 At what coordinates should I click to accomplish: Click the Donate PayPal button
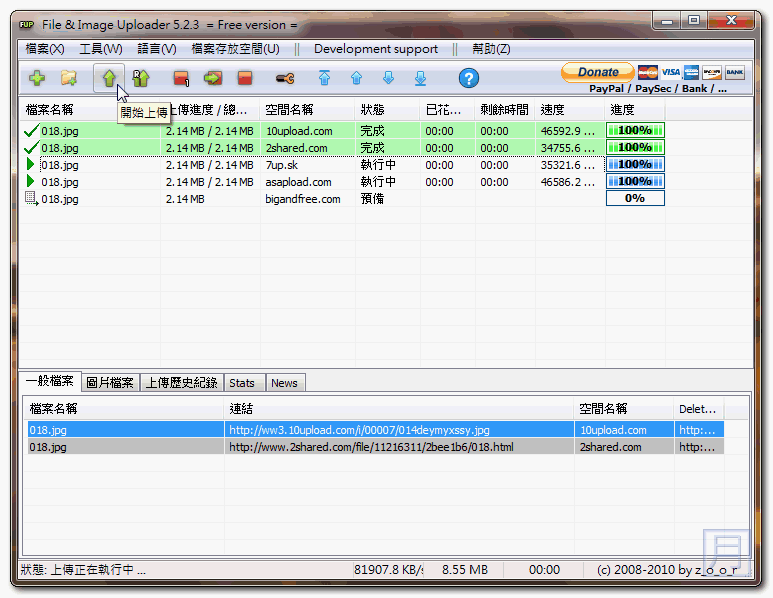tap(598, 72)
